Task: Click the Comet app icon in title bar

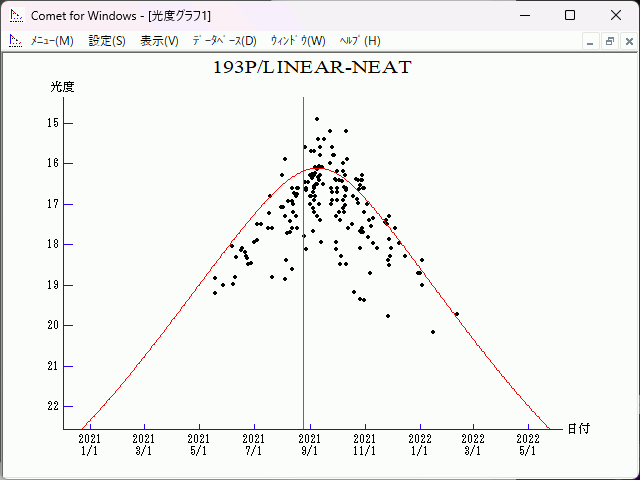Action: (17, 16)
